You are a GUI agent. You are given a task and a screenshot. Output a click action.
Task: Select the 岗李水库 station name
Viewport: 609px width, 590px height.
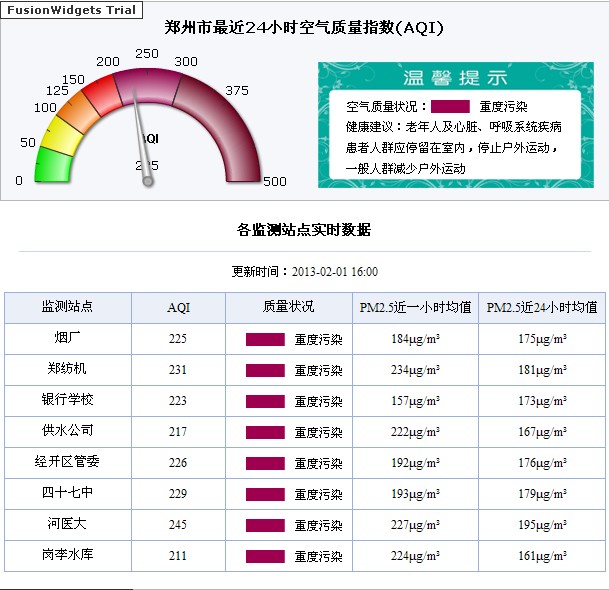coord(67,554)
